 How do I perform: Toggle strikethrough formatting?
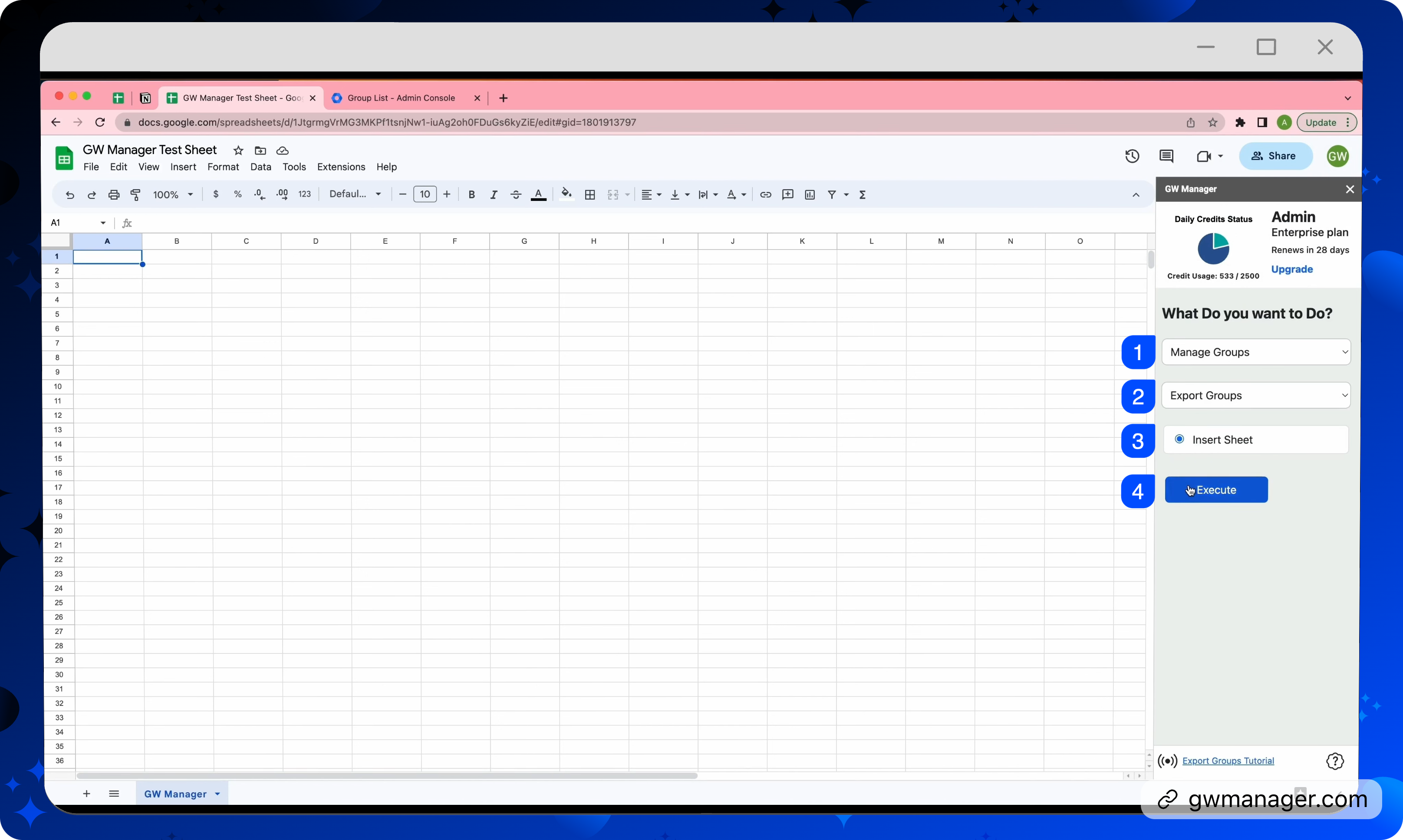click(x=516, y=195)
